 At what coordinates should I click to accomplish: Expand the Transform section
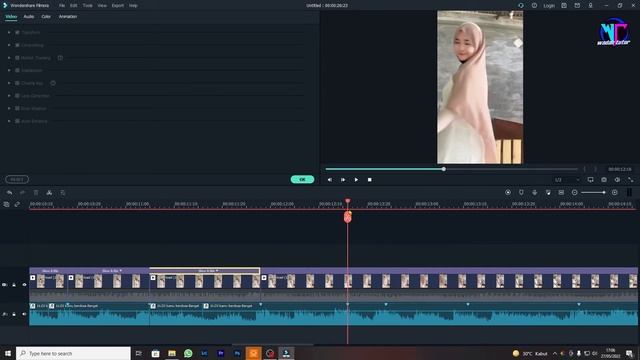(x=9, y=32)
